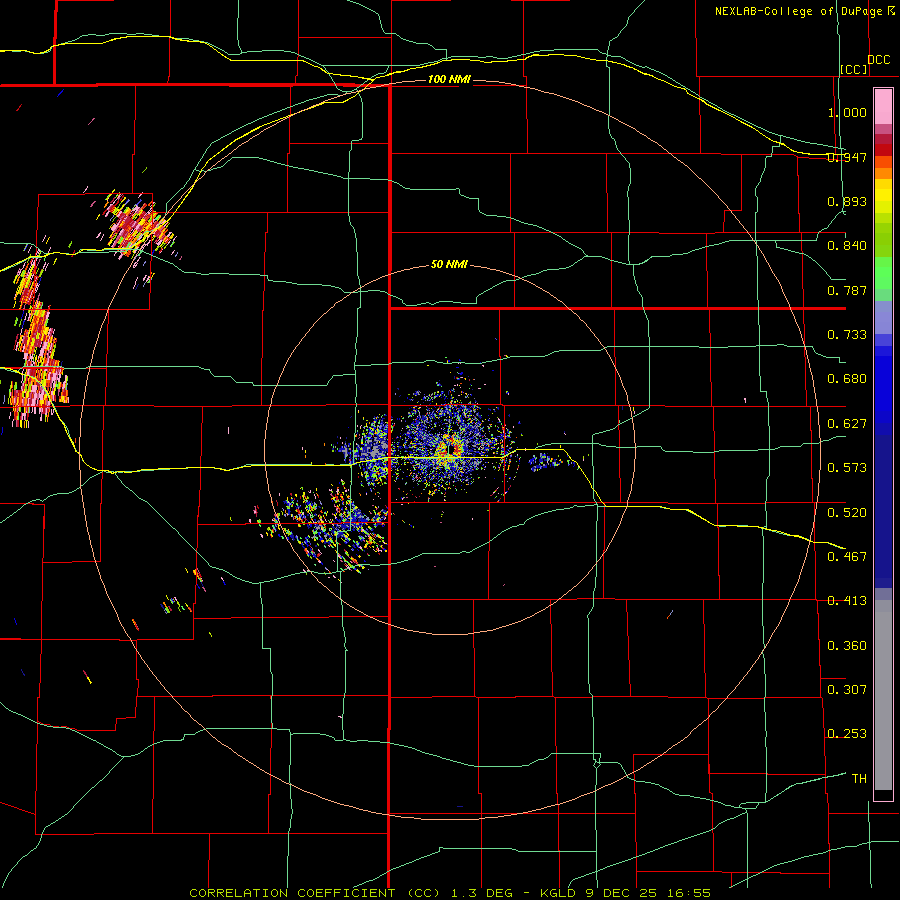The height and width of the screenshot is (900, 900).
Task: Click the 0.253 legend value
Action: [847, 734]
